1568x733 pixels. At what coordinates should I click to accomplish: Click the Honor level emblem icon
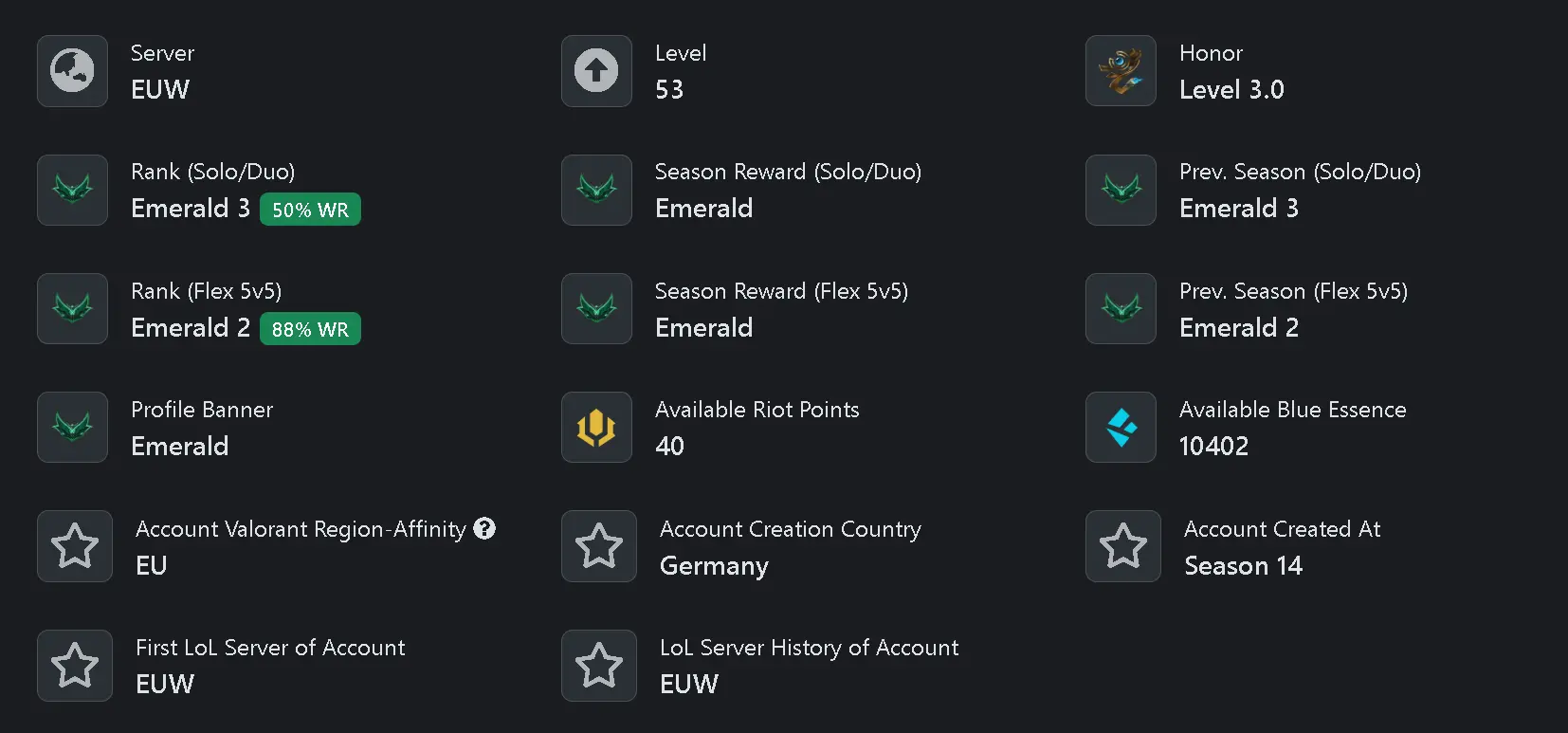coord(1121,71)
